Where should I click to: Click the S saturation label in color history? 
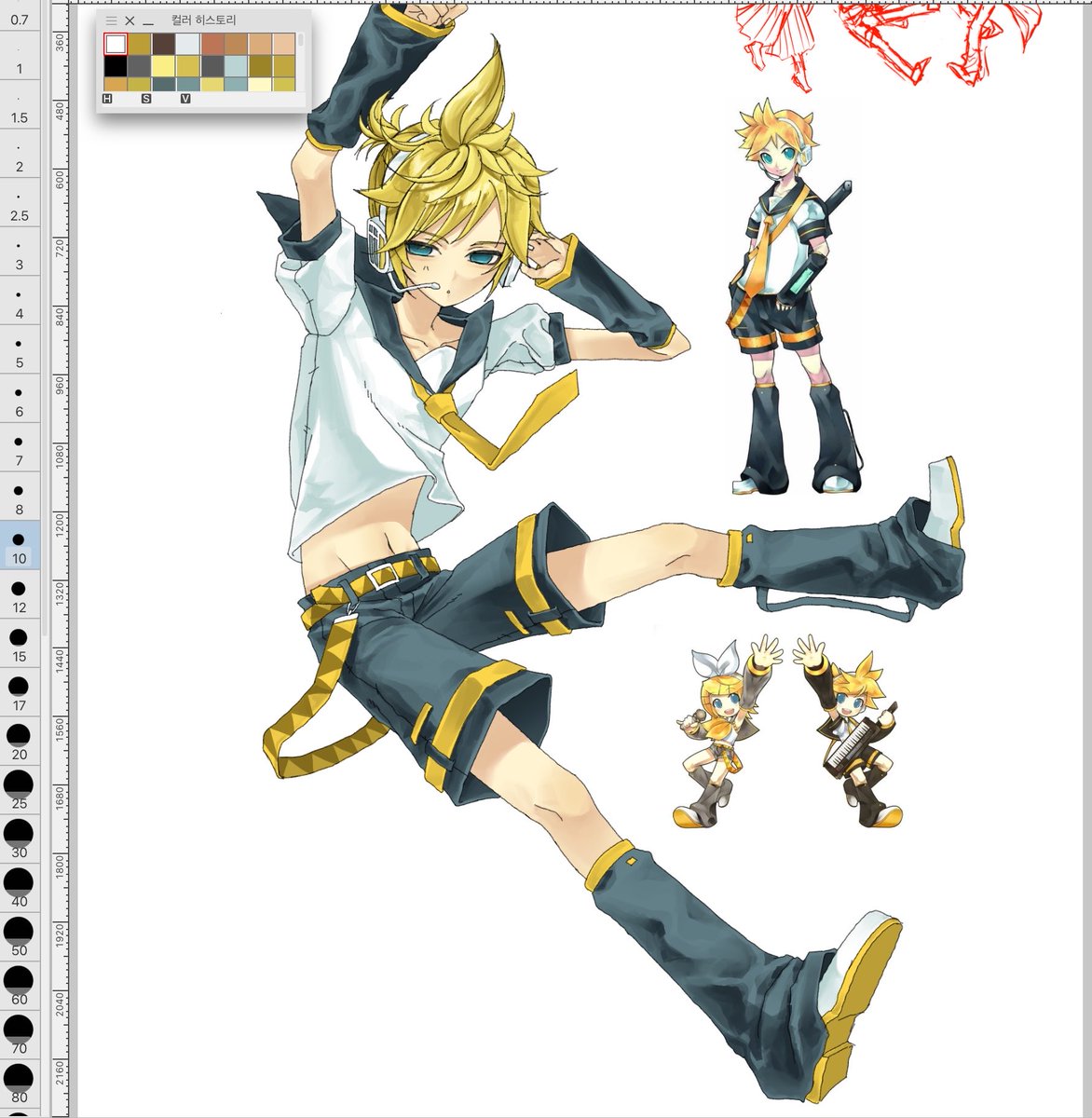pyautogui.click(x=146, y=98)
